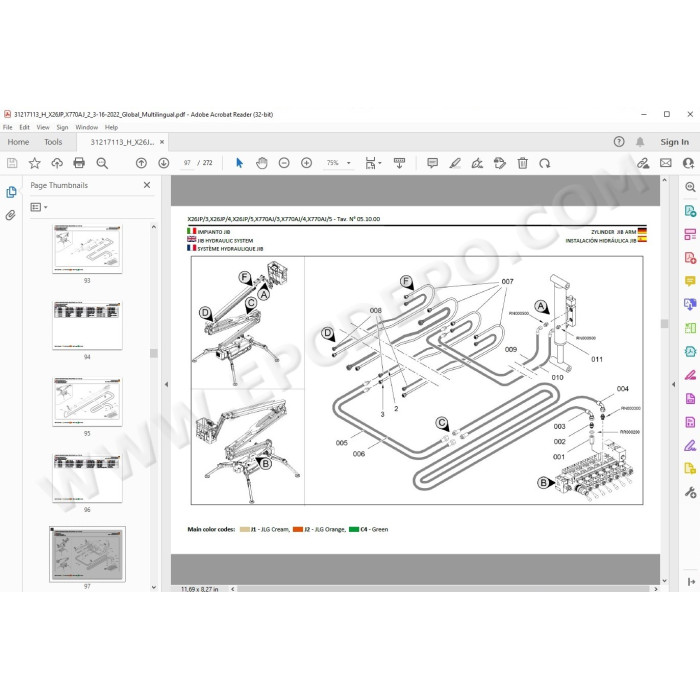Select page 93 thumbnail
The height and width of the screenshot is (700, 700).
point(87,249)
